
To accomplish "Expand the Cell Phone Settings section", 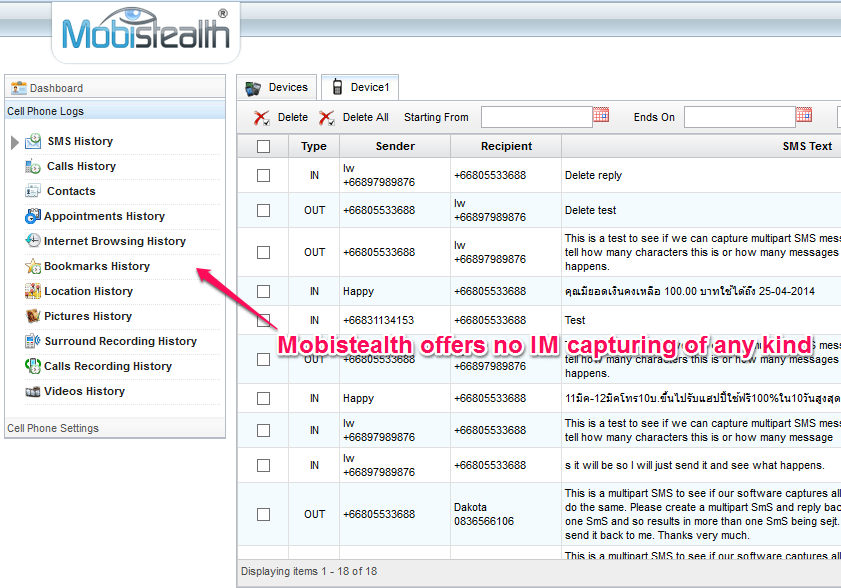I will [x=115, y=428].
